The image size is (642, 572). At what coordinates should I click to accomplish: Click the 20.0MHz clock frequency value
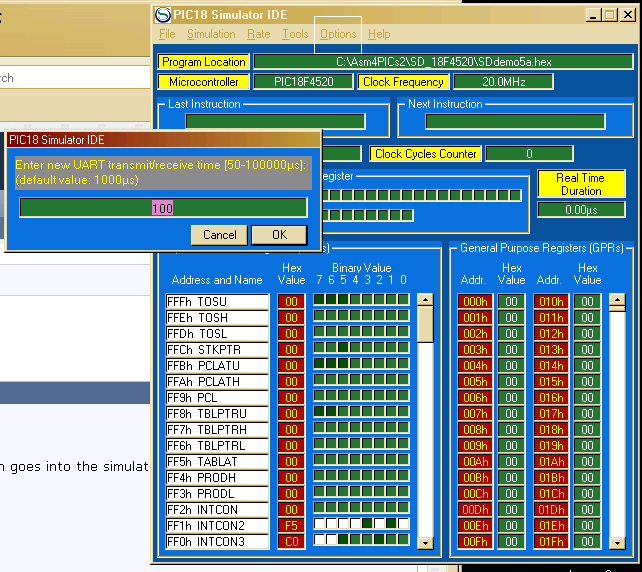[504, 82]
